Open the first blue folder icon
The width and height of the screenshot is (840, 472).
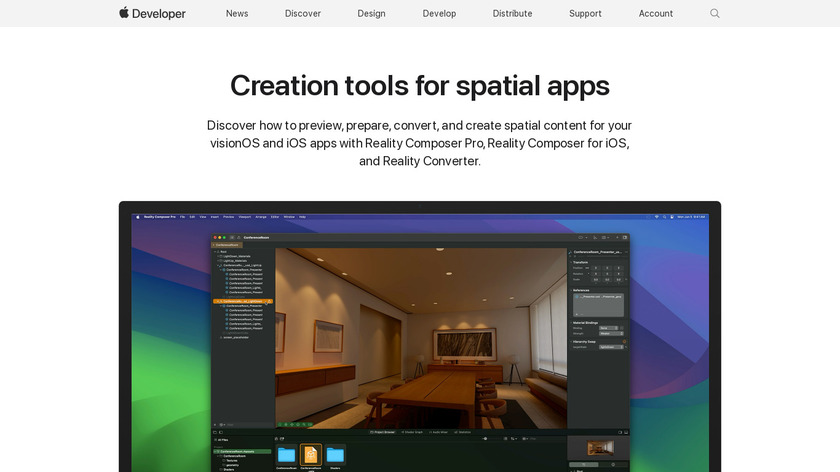click(287, 456)
